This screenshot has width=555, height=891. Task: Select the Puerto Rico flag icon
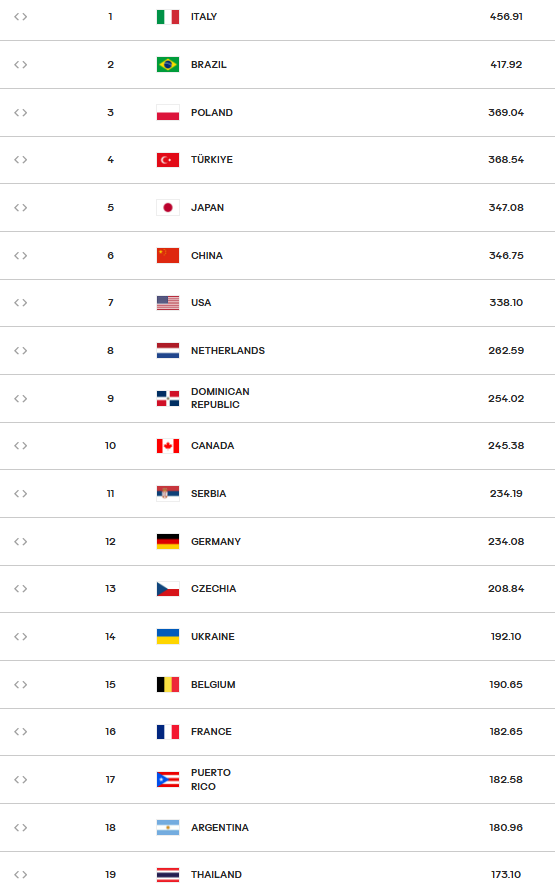click(168, 780)
